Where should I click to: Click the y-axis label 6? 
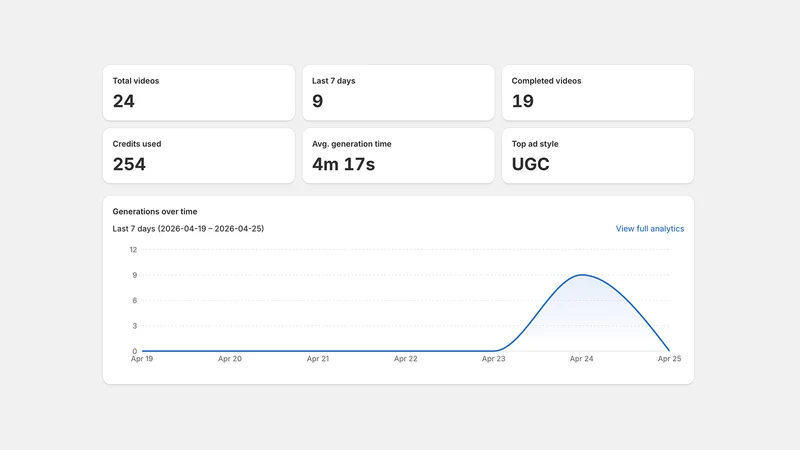[x=135, y=301]
